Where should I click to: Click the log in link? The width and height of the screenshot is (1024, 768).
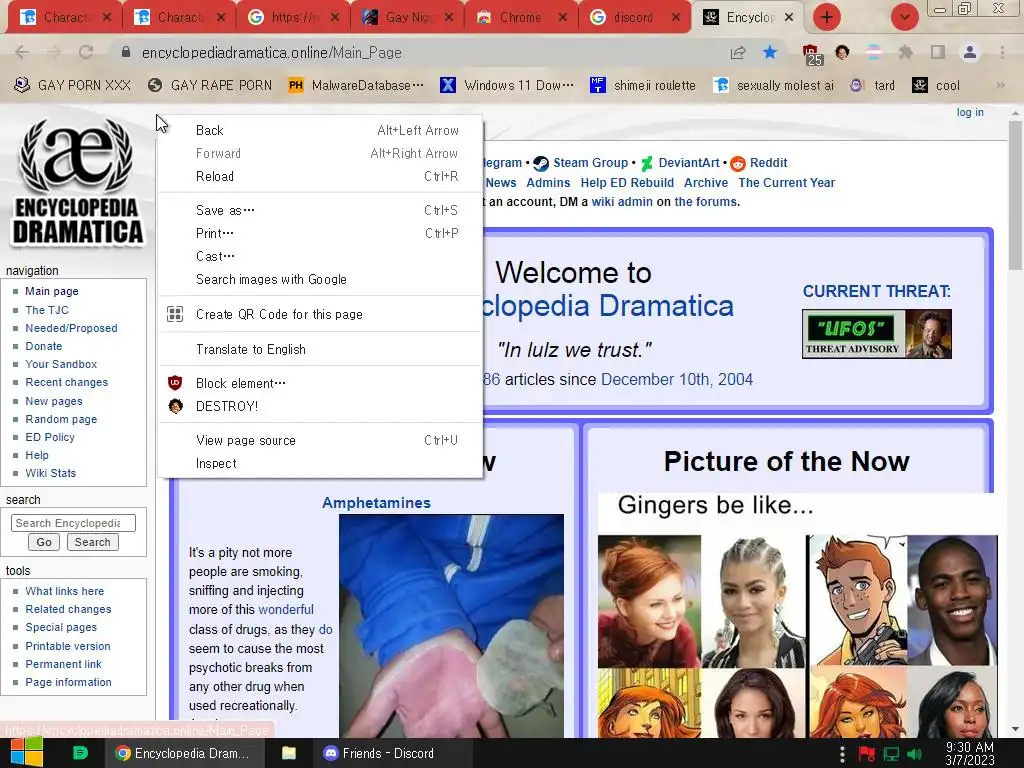point(970,112)
